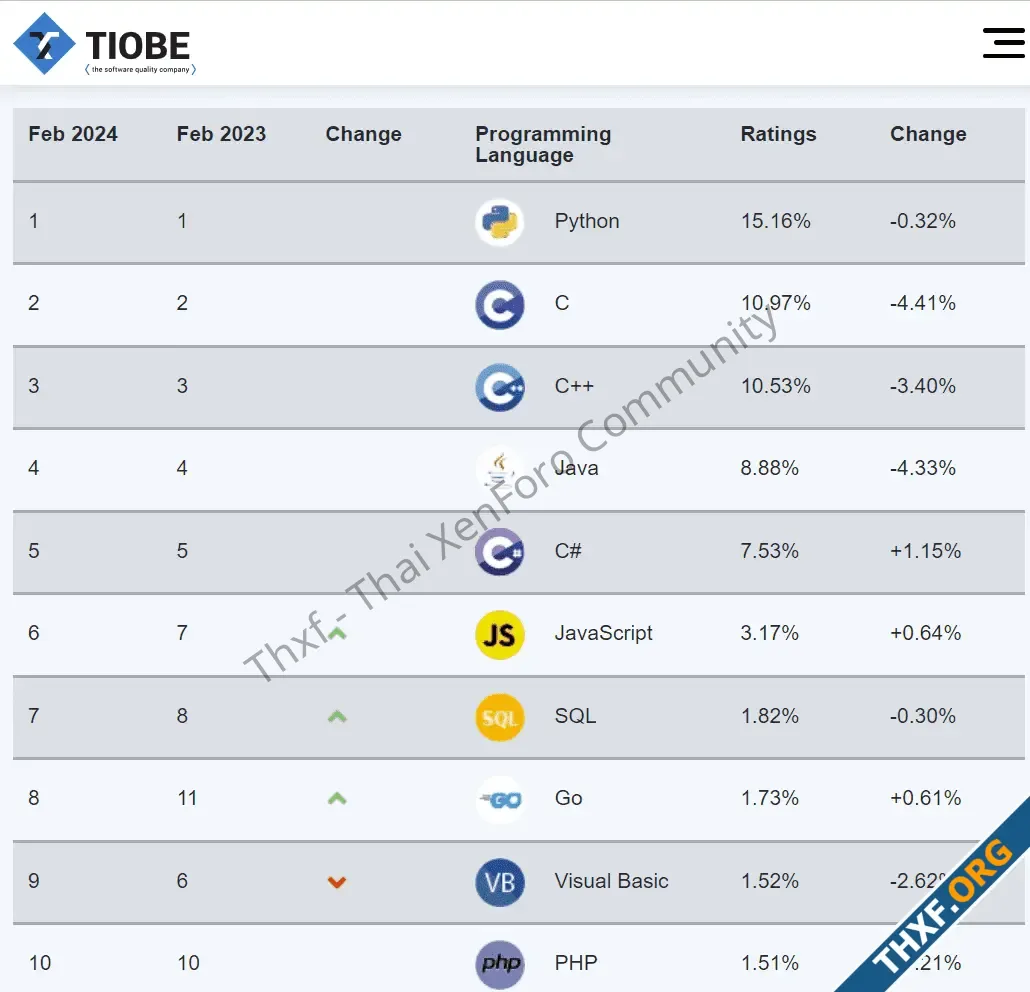Click the purple PHP logo icon
1030x992 pixels.
point(499,964)
